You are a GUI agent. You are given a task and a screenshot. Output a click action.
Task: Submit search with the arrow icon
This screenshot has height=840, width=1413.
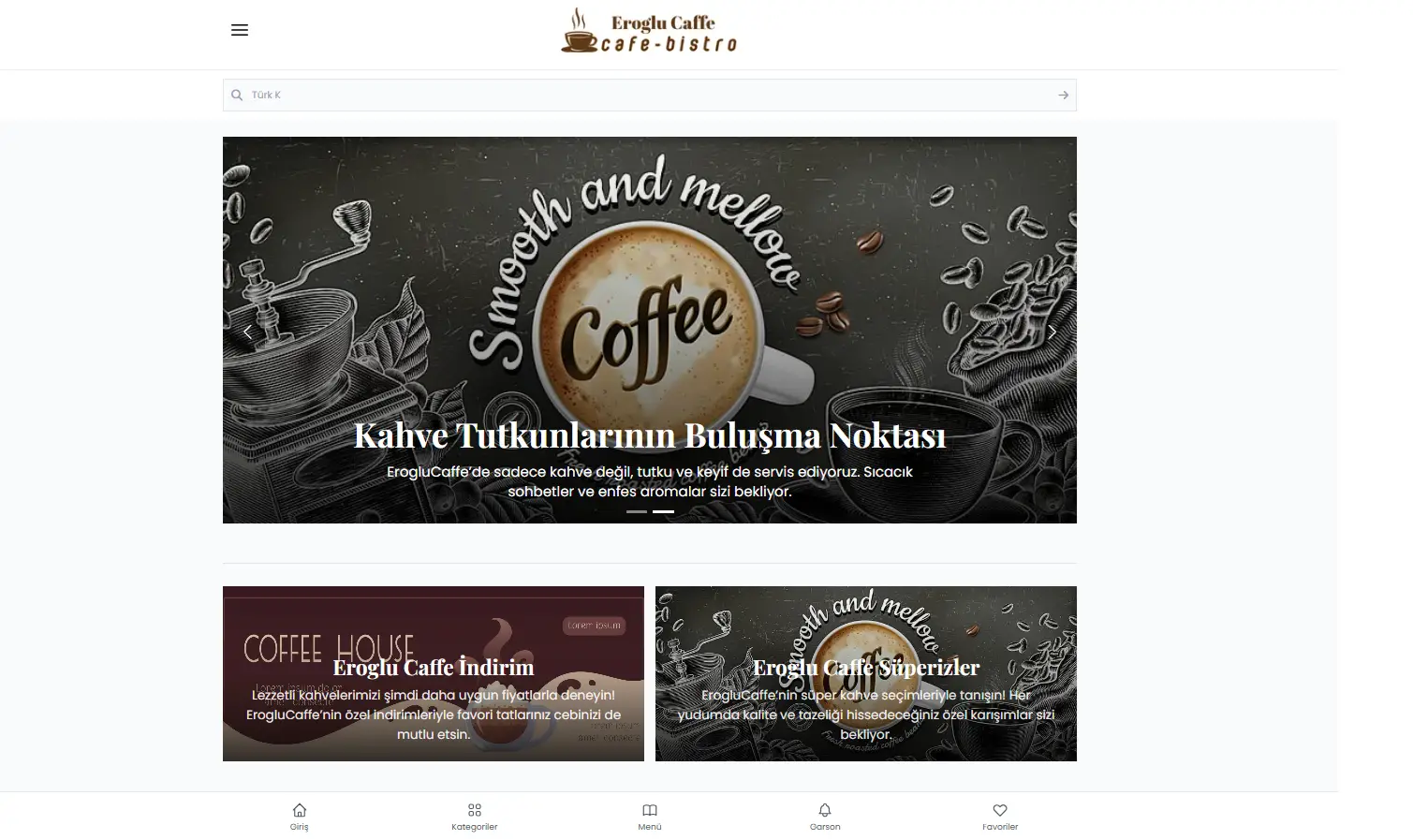pos(1063,95)
